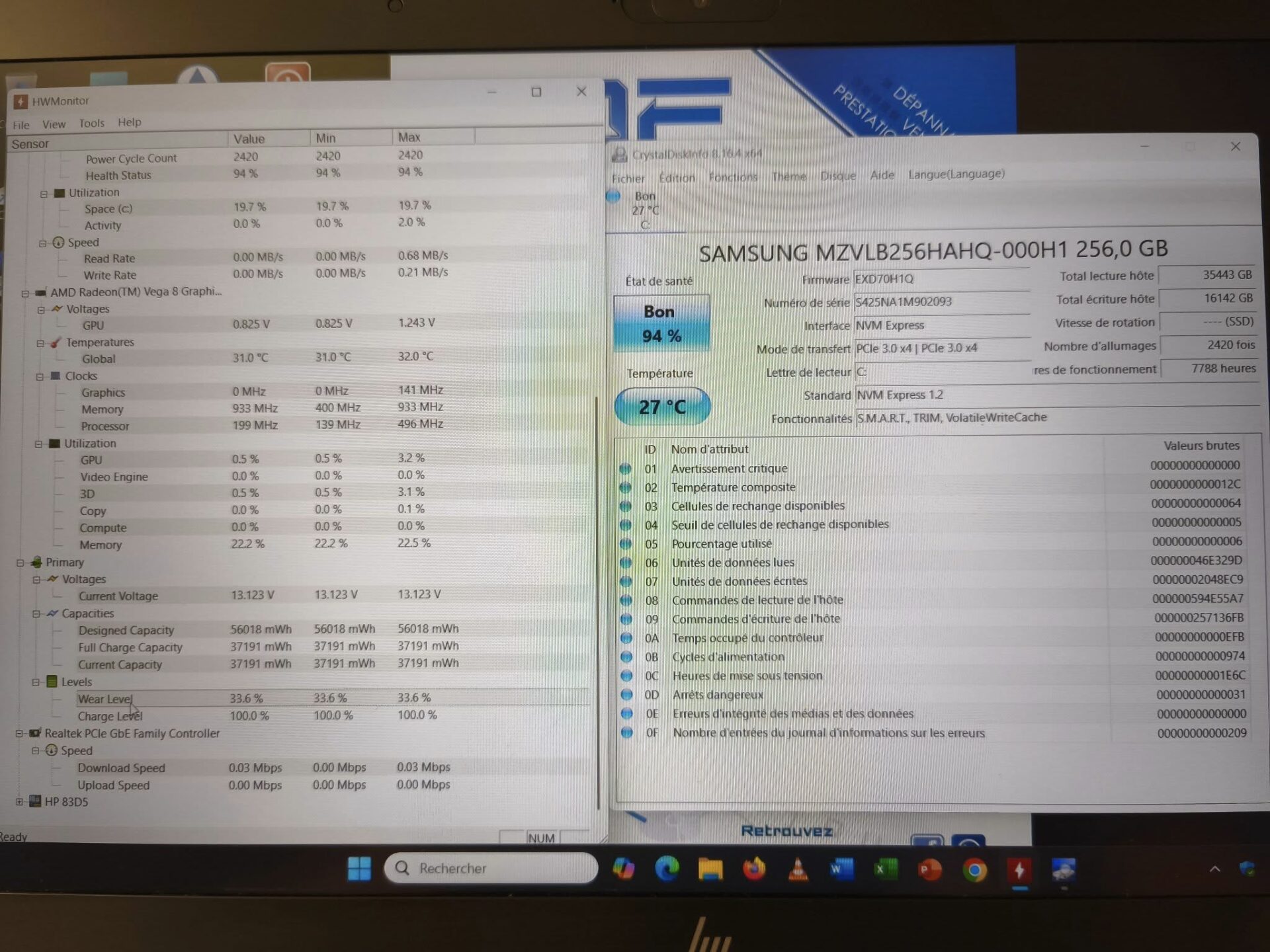Viewport: 1270px width, 952px height.
Task: Click the PowerPoint taskbar icon
Action: point(930,869)
